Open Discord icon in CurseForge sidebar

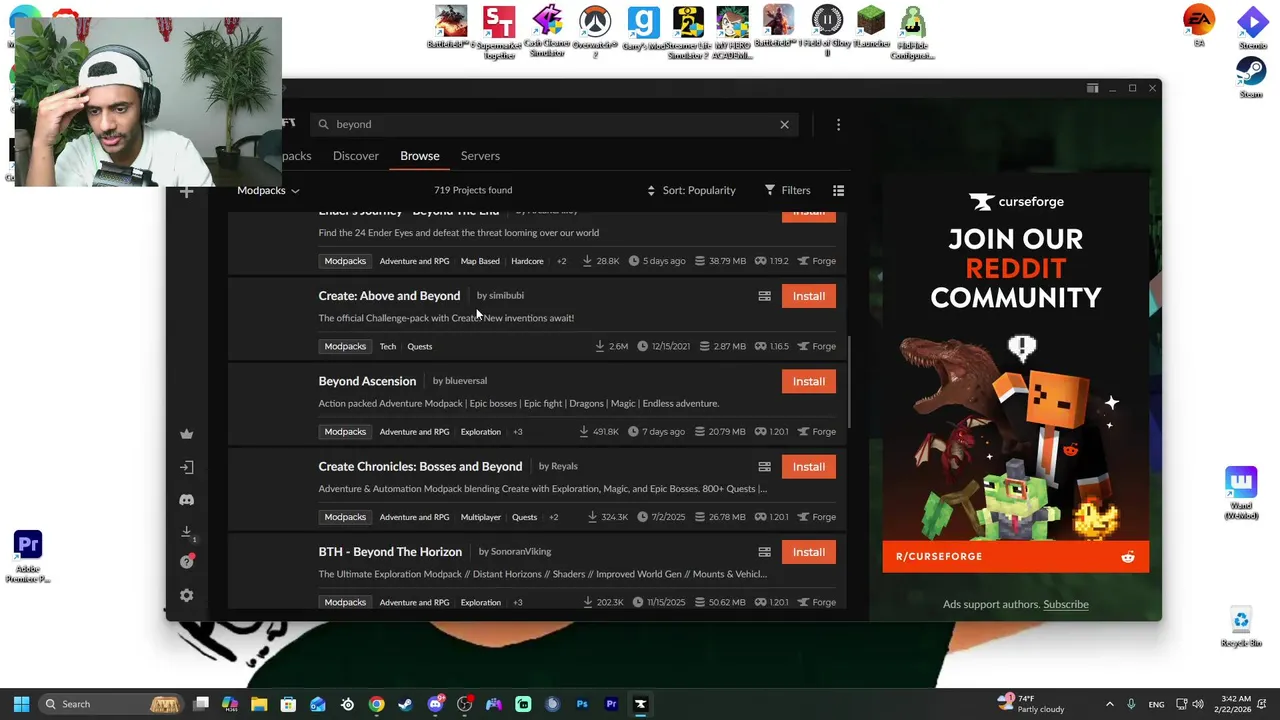point(186,499)
